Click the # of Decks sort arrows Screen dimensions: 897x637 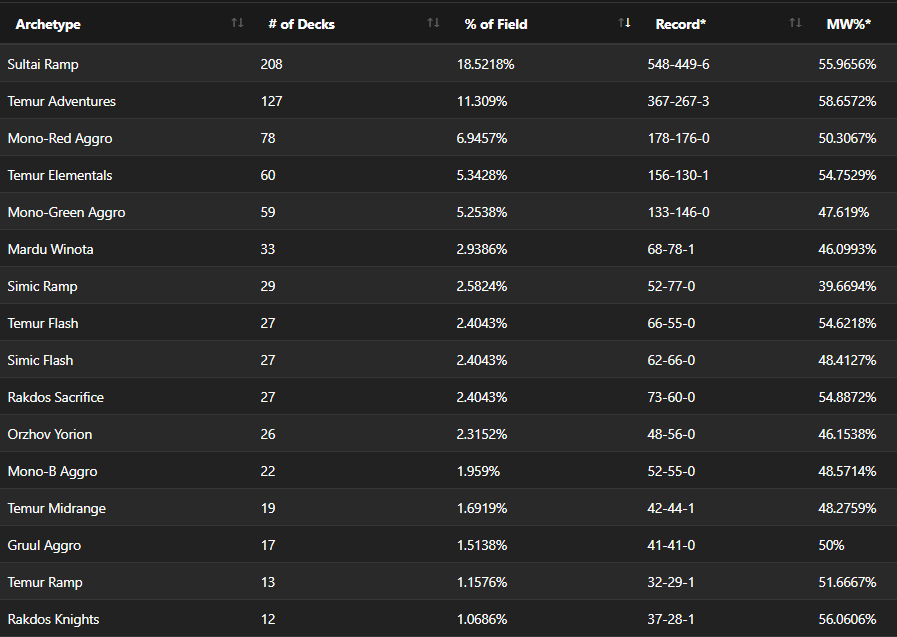[x=433, y=23]
